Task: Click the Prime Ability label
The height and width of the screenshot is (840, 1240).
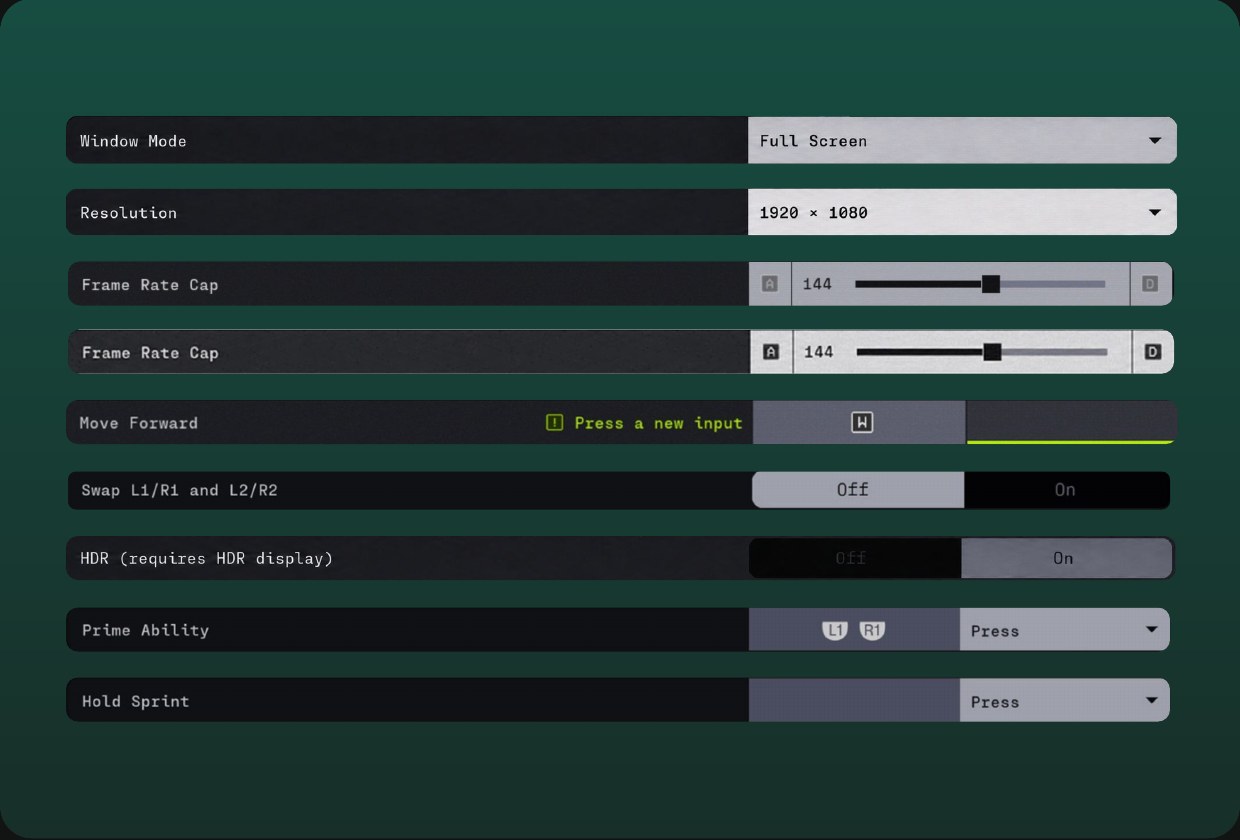Action: [x=145, y=630]
